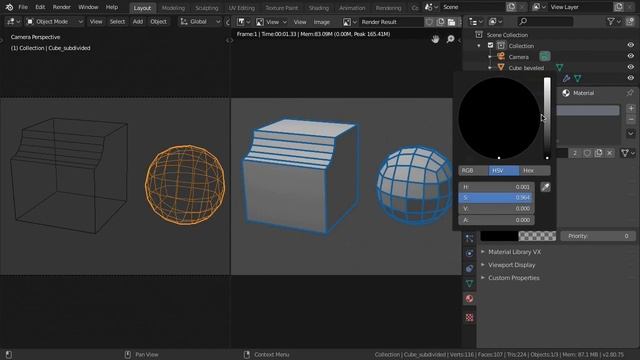The image size is (640, 360).
Task: Toggle the Collection exclude checkbox
Action: coord(491,46)
